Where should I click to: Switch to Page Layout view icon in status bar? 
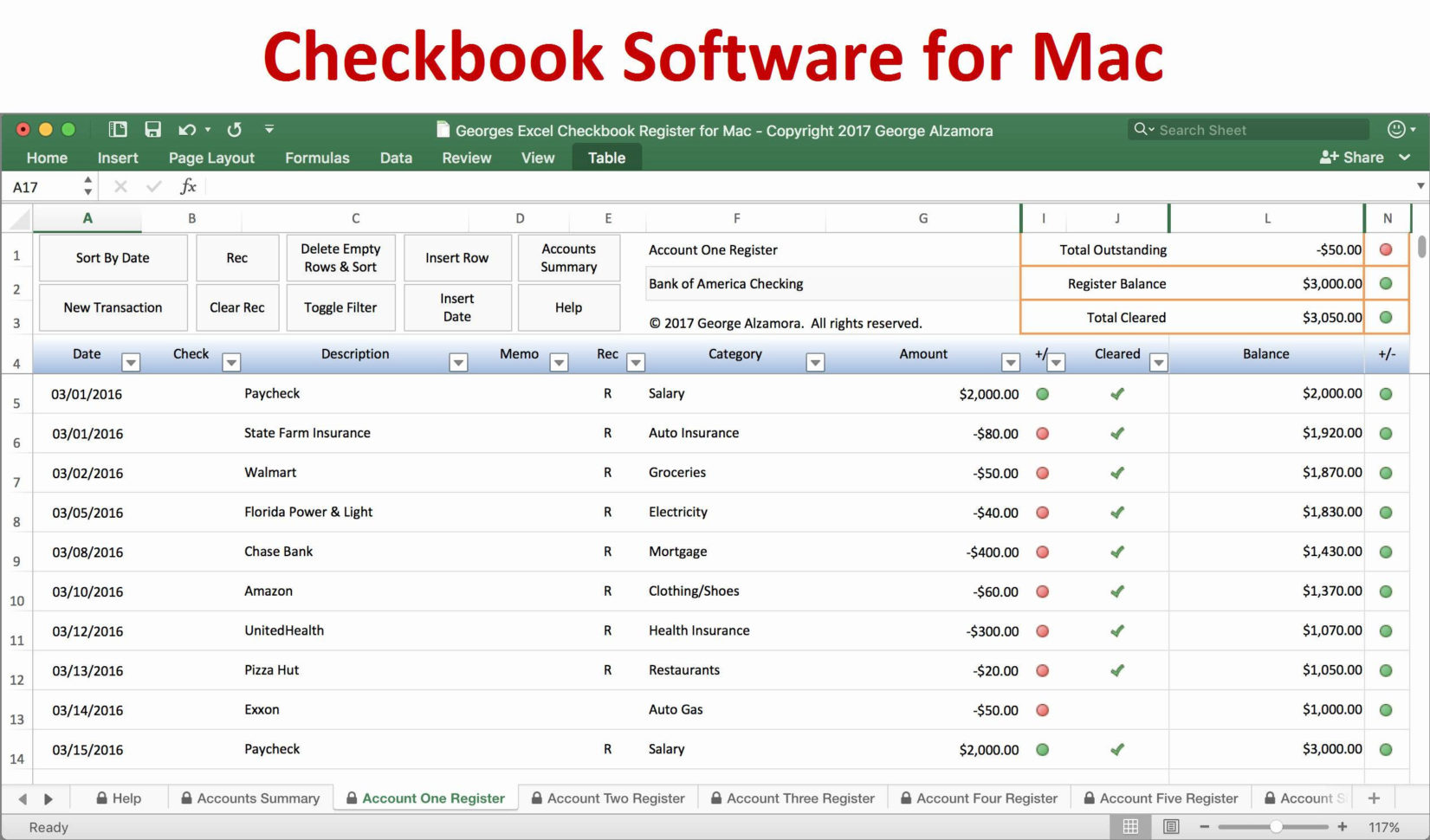pyautogui.click(x=1171, y=826)
